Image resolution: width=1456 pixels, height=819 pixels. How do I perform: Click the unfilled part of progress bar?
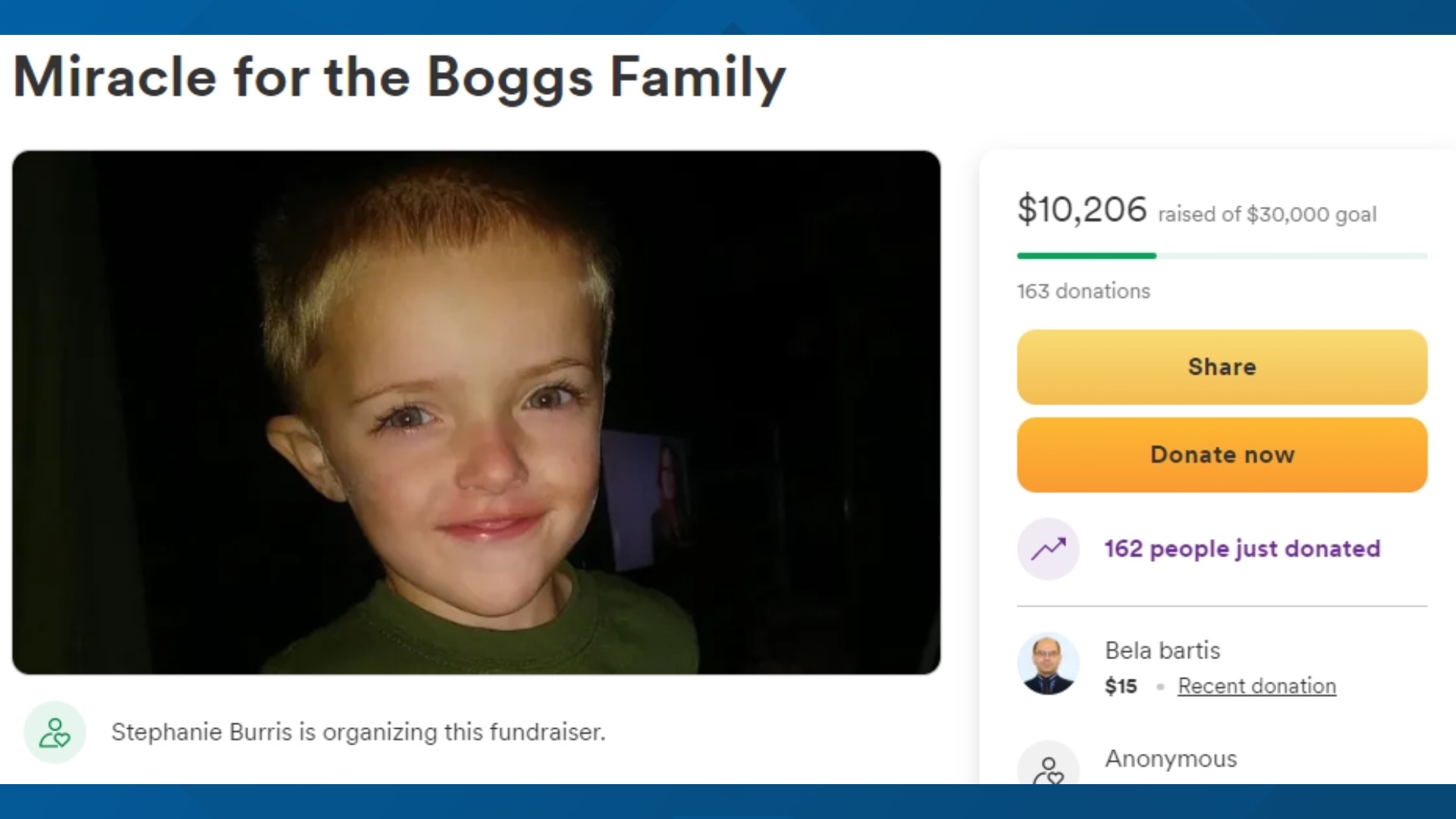[1291, 256]
